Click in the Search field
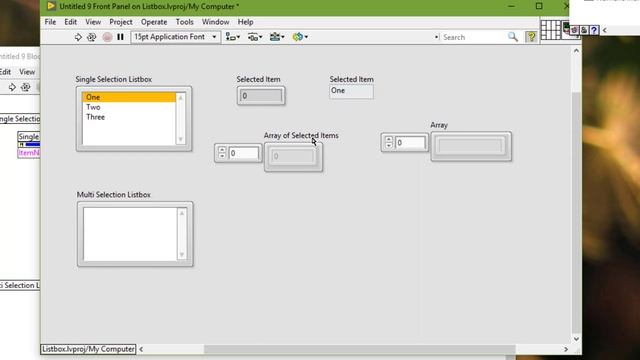Screen dimensions: 640x360 click(x=473, y=37)
